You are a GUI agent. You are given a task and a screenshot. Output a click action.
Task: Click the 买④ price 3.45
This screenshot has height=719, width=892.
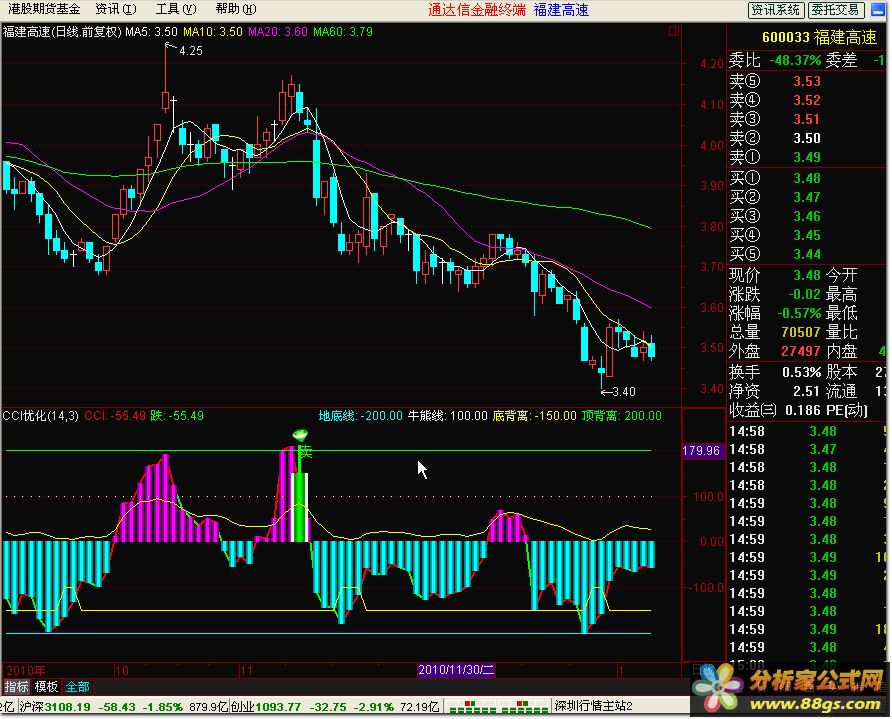click(807, 235)
